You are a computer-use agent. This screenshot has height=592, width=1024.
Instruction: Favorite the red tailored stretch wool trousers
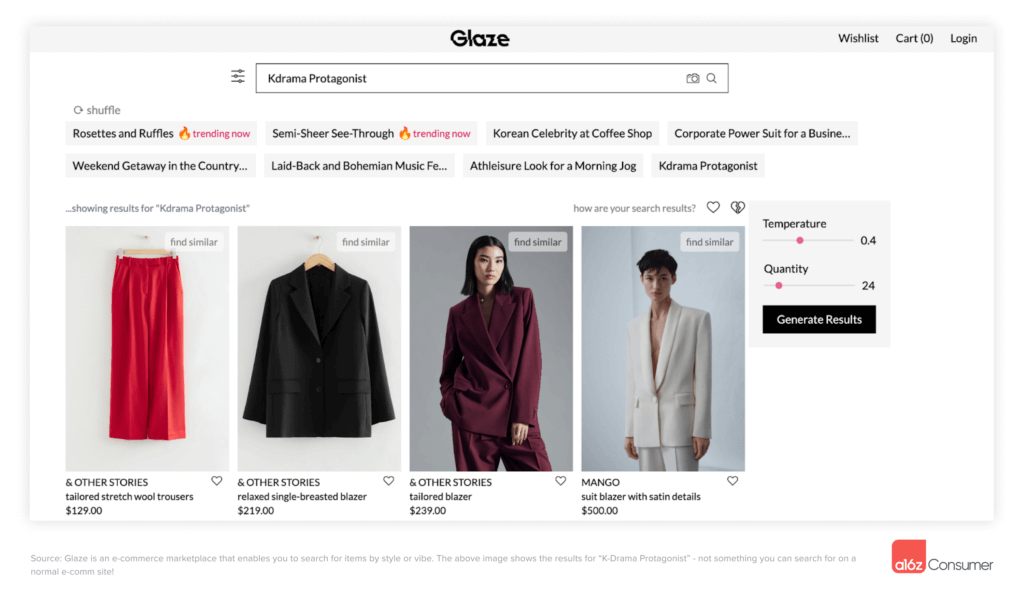[216, 480]
